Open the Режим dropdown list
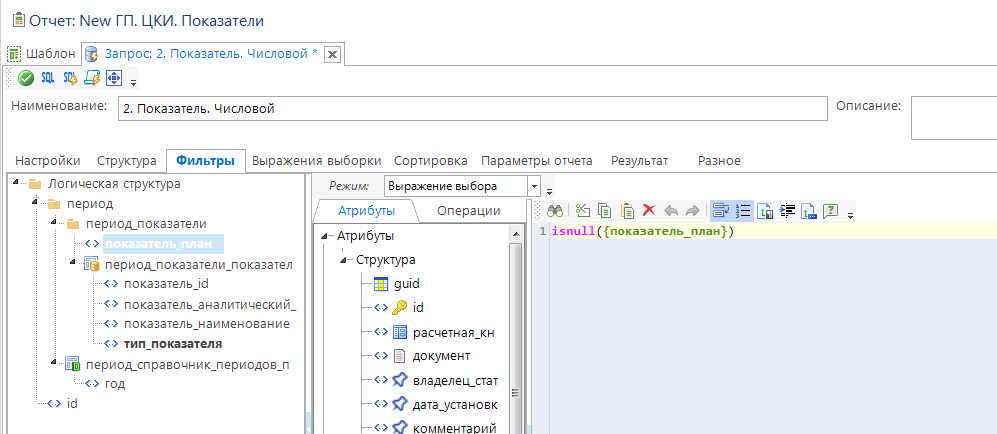The height and width of the screenshot is (434, 997). click(x=535, y=186)
